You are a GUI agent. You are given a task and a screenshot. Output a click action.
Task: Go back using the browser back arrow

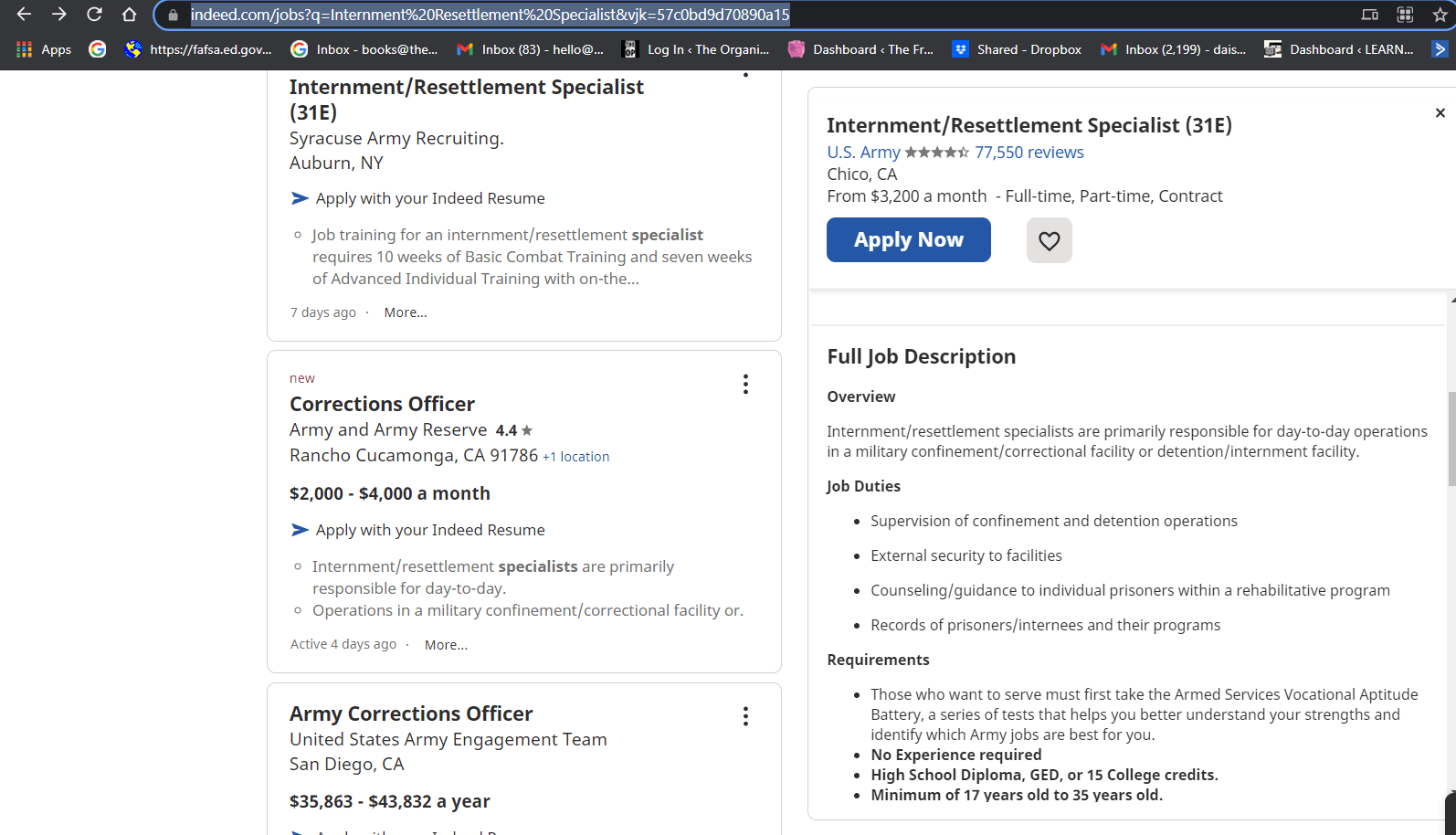pos(25,15)
